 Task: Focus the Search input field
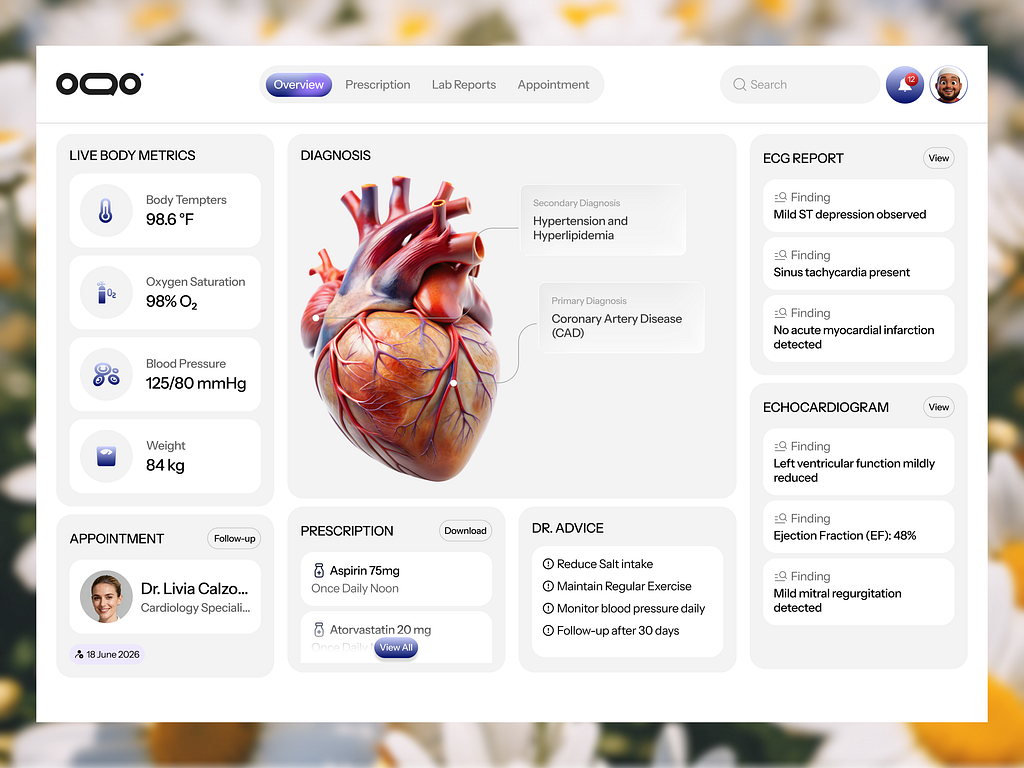point(800,84)
